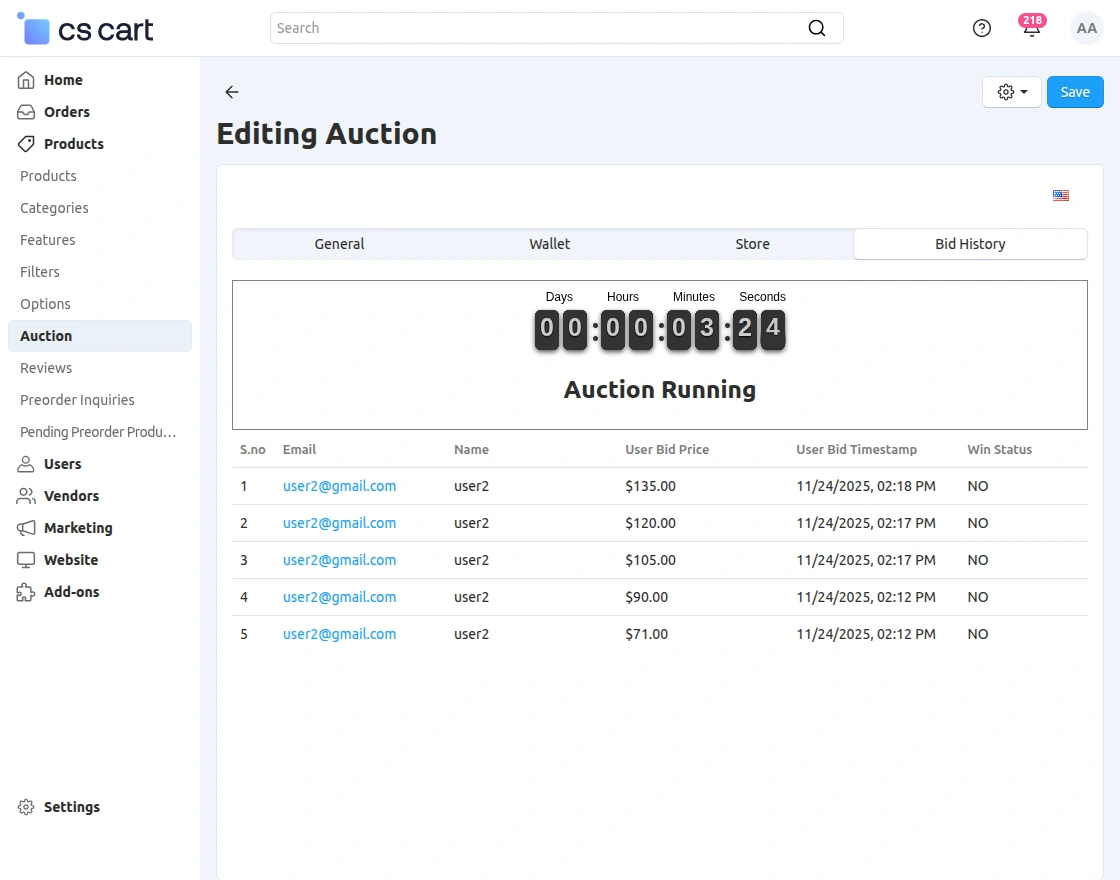
Task: Open the first user2@gmail.com email link
Action: pos(339,486)
